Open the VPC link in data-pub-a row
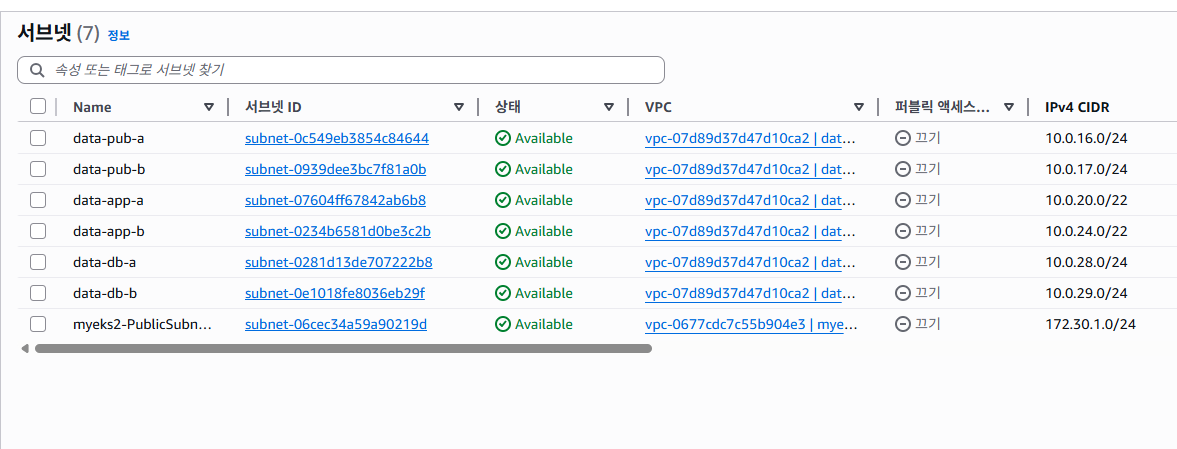The width and height of the screenshot is (1177, 449). (x=750, y=138)
